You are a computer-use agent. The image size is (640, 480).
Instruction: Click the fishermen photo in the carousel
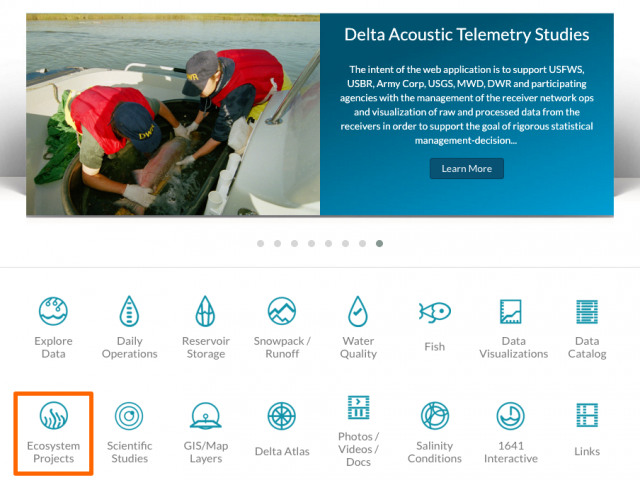tap(173, 114)
